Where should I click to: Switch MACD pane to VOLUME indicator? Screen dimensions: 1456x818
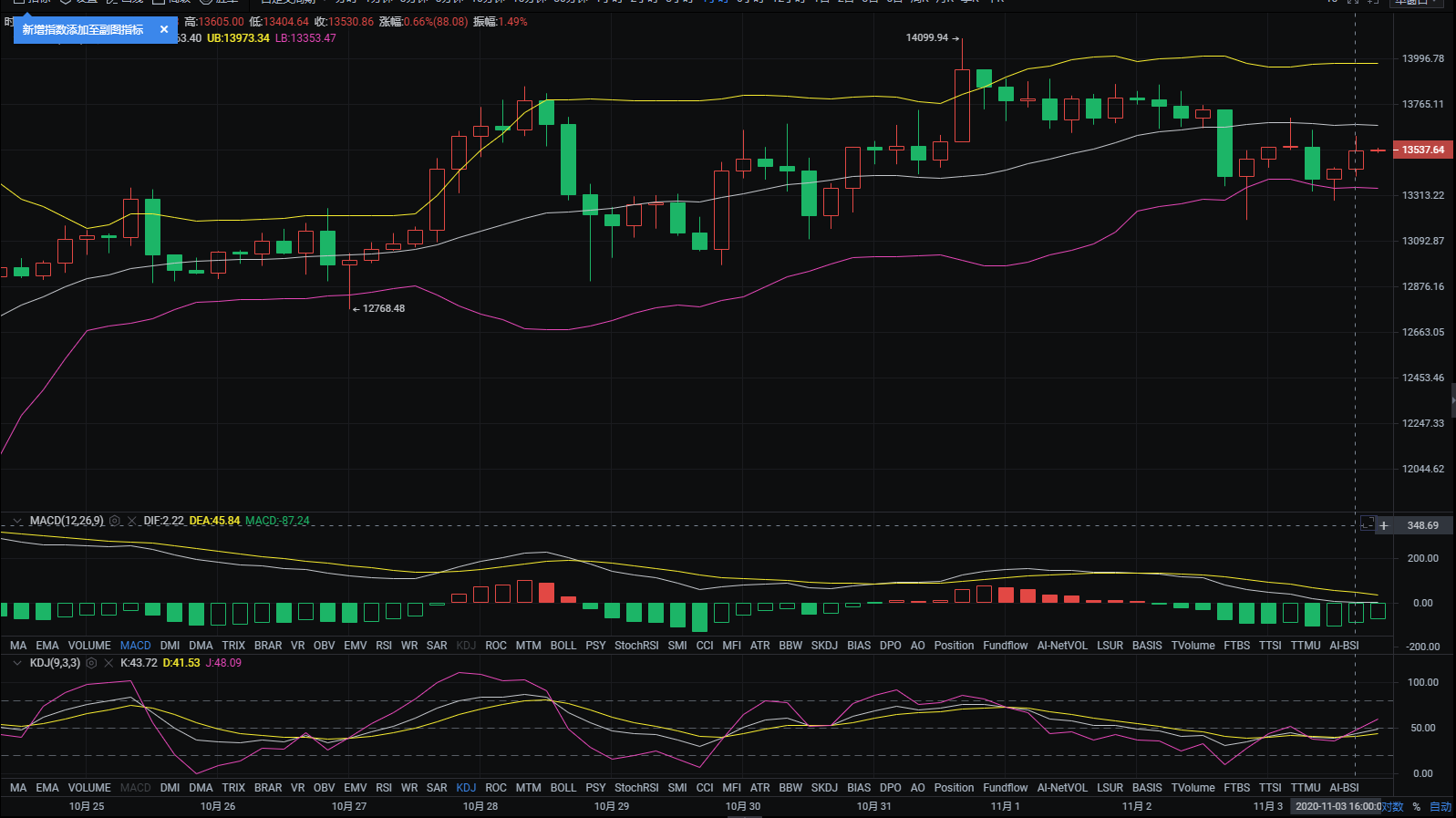pos(89,646)
